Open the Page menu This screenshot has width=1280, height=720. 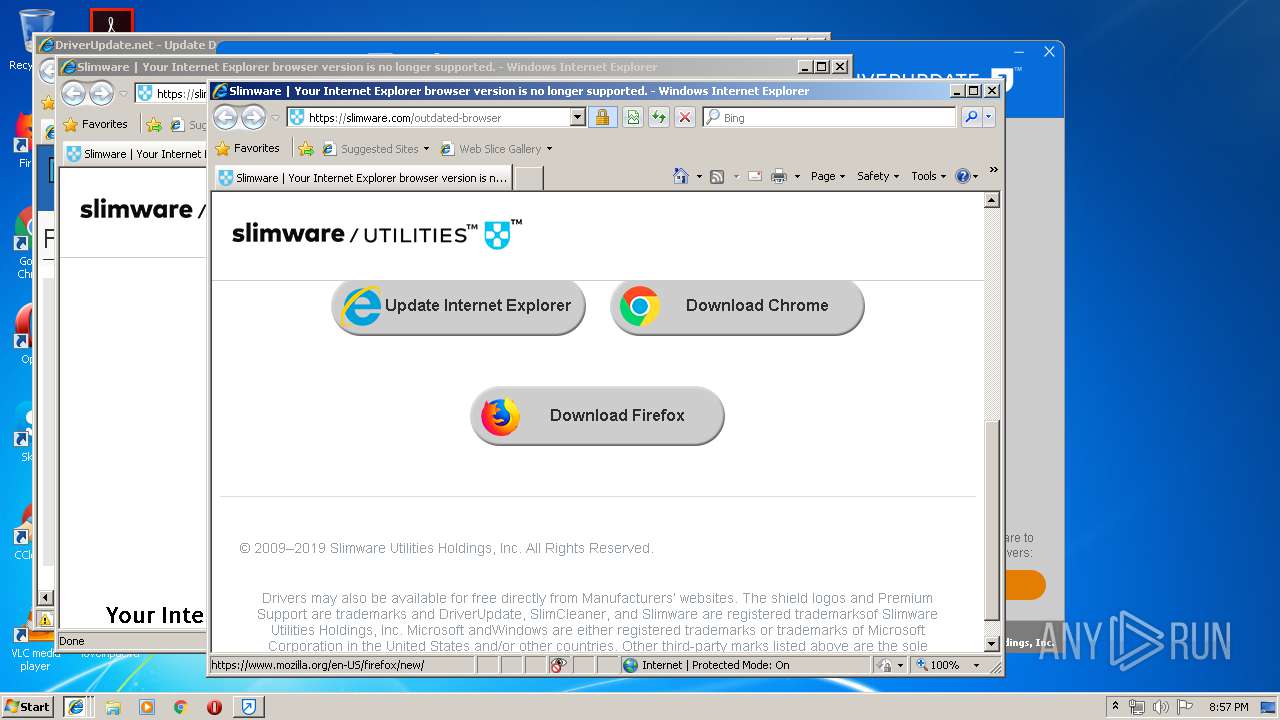coord(828,176)
